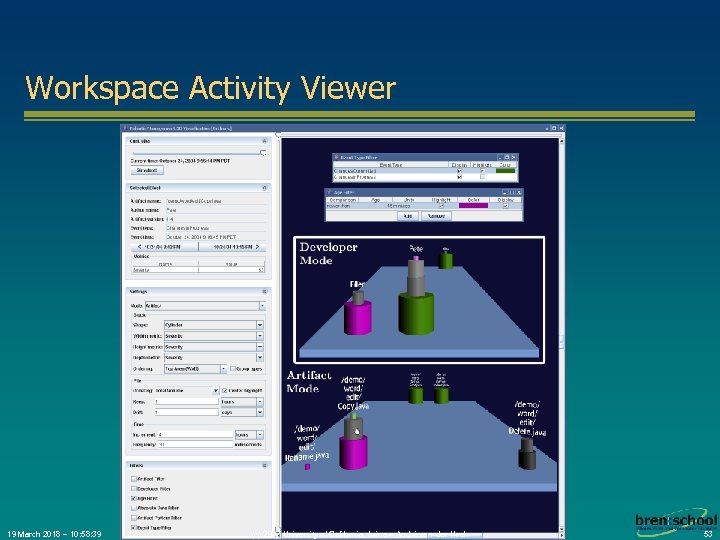Collapse the Filters panel header icon
Viewport: 720px width, 540px height.
tap(264, 466)
